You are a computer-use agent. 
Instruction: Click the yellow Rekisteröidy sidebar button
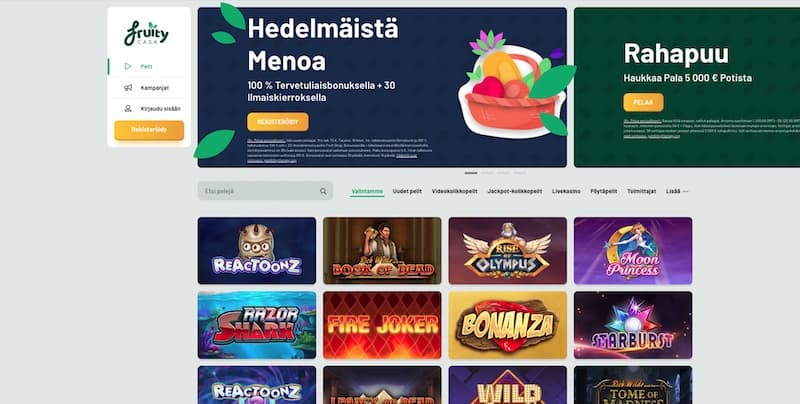click(149, 130)
